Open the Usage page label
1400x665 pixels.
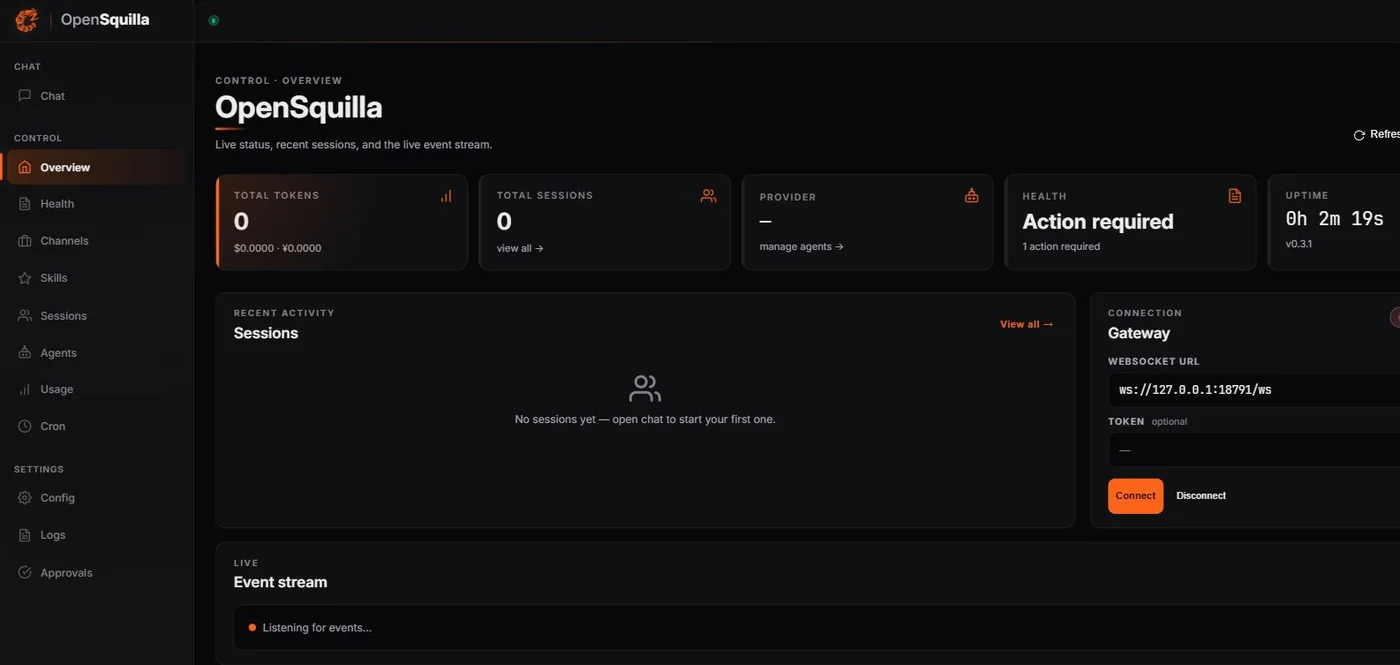point(57,389)
